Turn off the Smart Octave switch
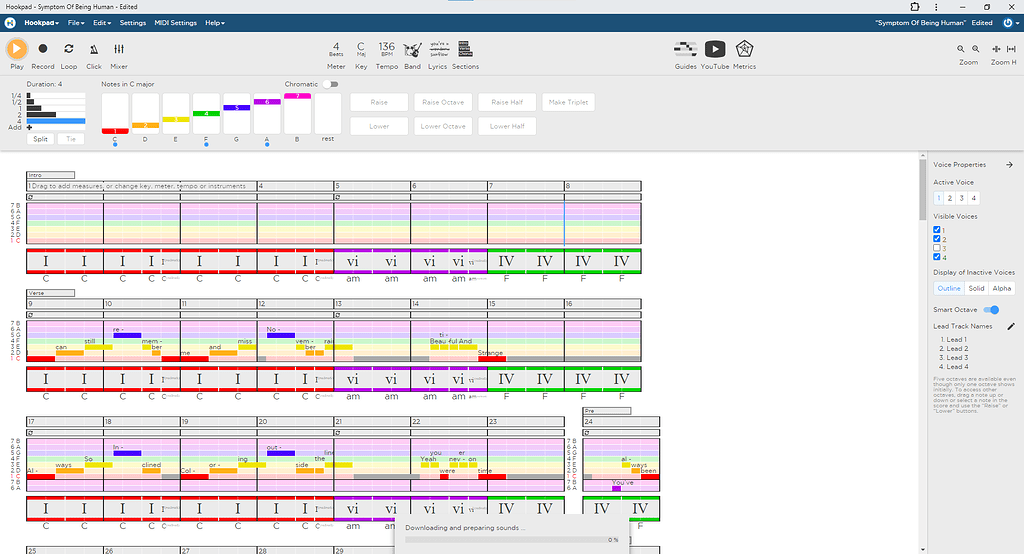 point(992,310)
